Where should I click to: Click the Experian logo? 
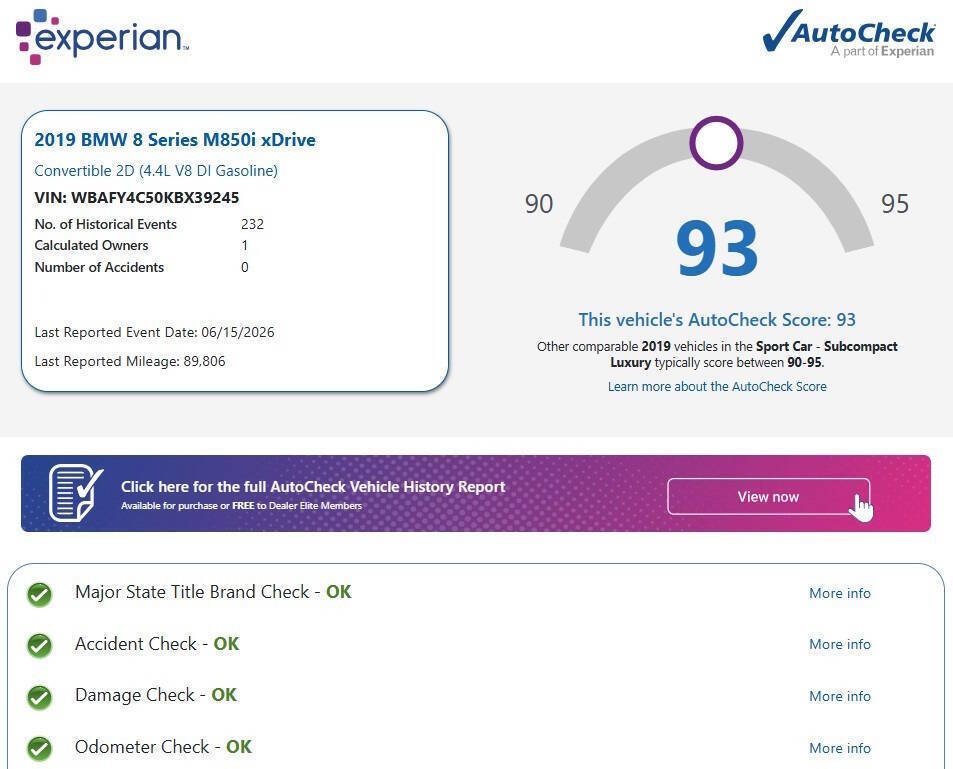click(x=102, y=37)
